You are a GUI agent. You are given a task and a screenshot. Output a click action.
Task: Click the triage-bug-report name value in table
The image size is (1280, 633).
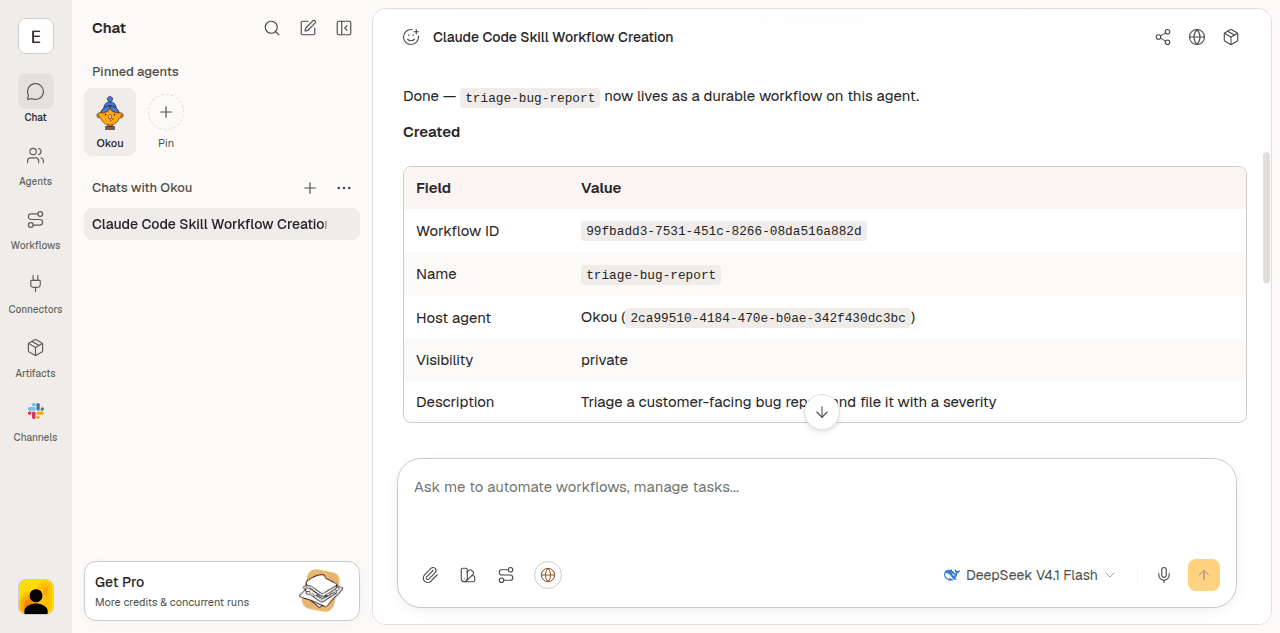(x=651, y=275)
